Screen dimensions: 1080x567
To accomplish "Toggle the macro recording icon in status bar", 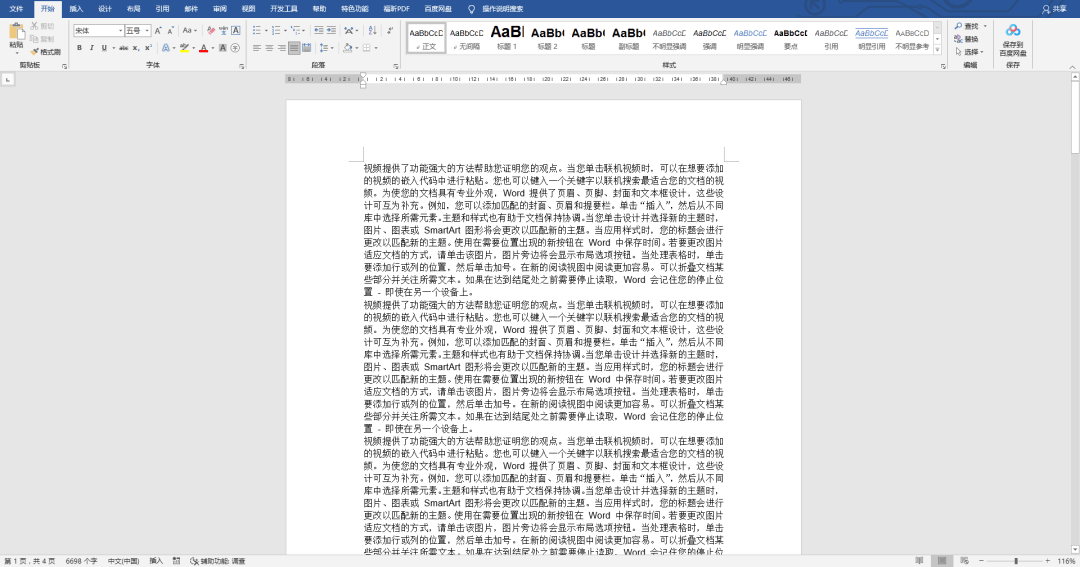I will (176, 561).
